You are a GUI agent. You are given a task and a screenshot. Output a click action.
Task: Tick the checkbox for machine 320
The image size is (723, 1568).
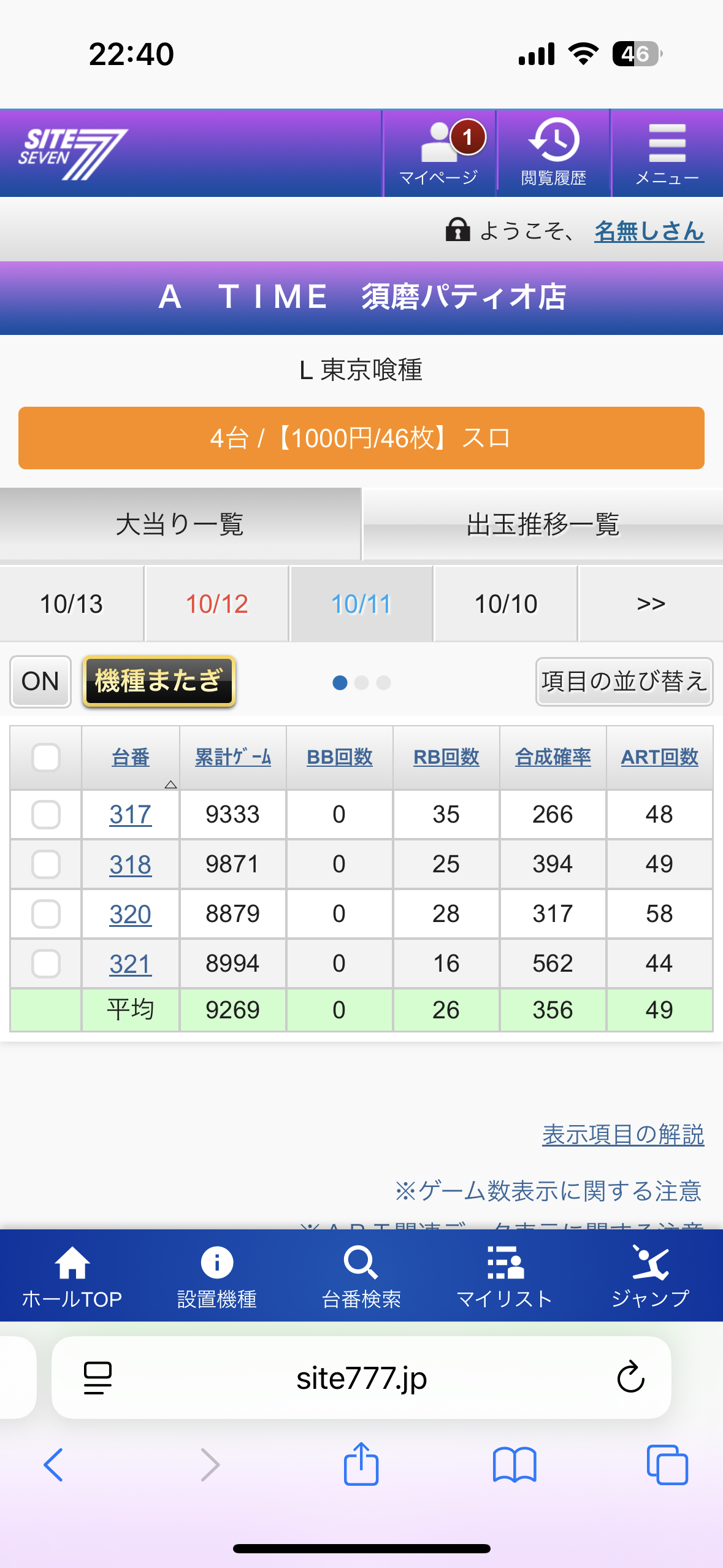click(46, 914)
